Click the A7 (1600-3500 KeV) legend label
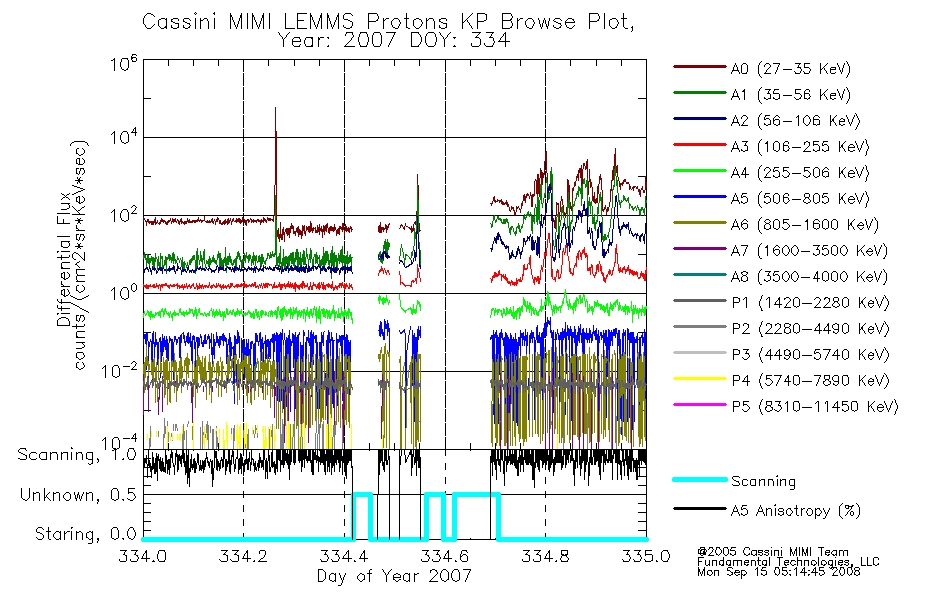Viewport: 950px width, 600px height. tap(809, 251)
